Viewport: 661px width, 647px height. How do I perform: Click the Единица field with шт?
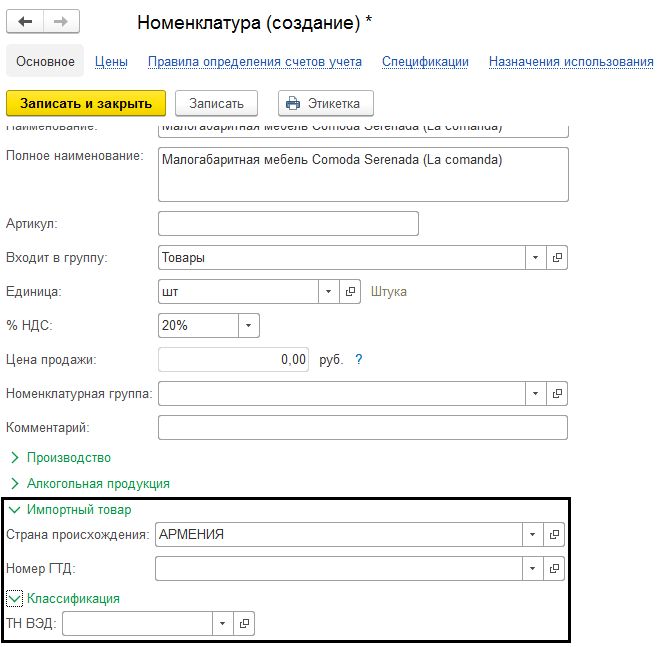pos(239,292)
